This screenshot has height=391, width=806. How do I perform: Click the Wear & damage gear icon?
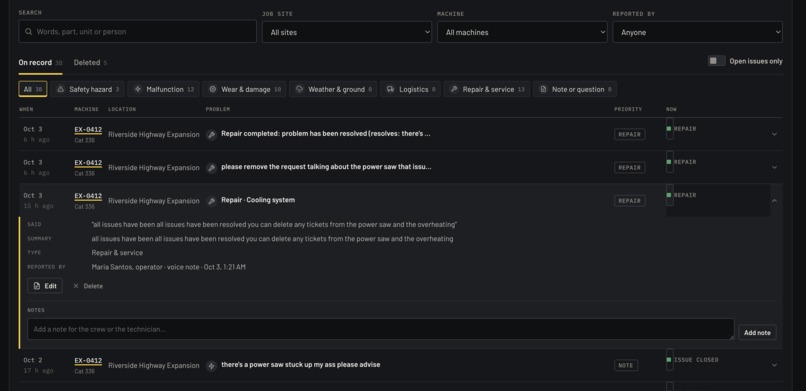point(212,89)
